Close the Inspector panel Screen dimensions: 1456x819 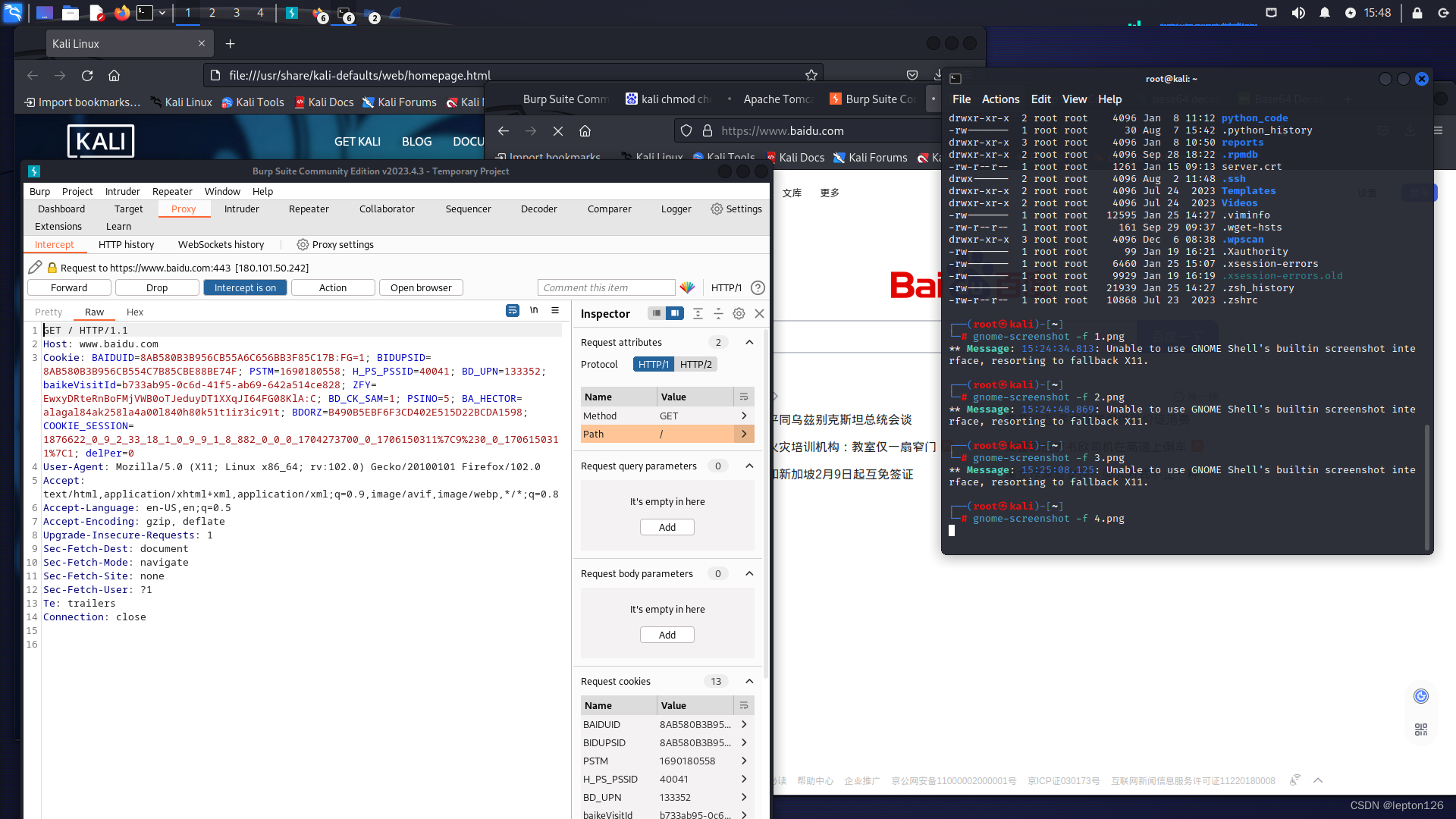(759, 313)
